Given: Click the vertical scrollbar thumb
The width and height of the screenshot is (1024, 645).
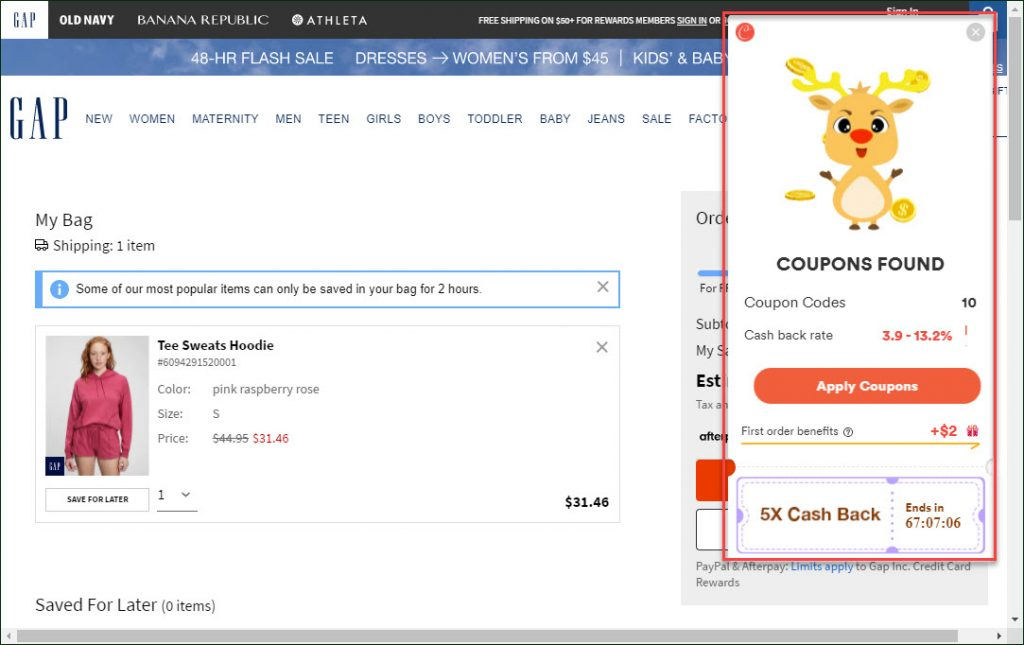Looking at the screenshot, I should tap(1015, 121).
